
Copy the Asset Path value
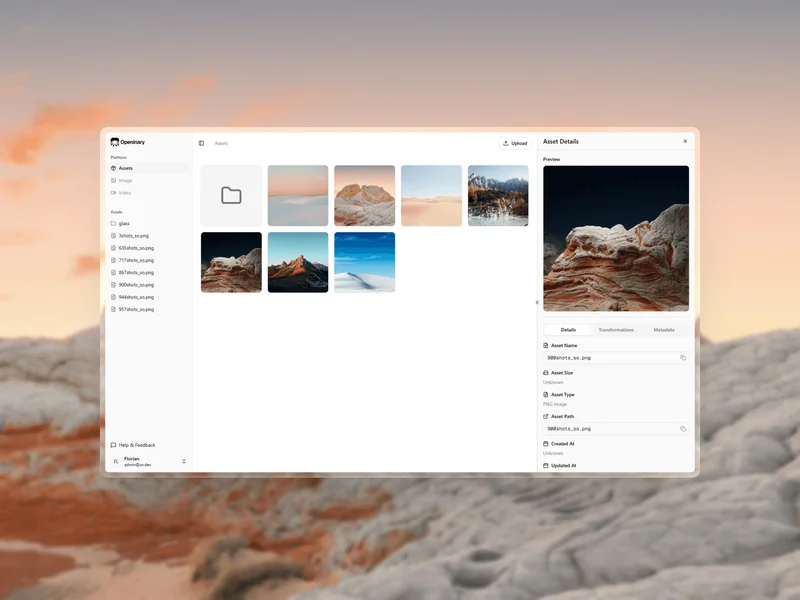click(683, 428)
